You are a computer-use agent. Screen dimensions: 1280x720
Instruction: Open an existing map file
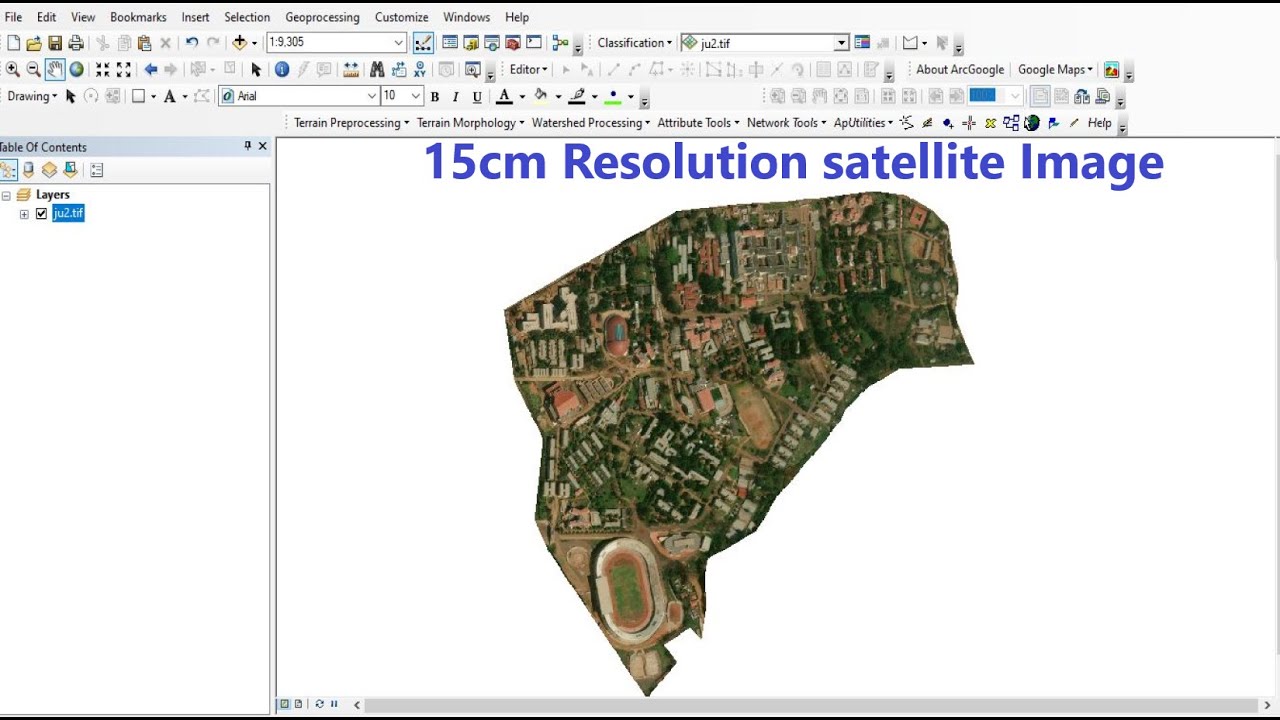[x=34, y=43]
